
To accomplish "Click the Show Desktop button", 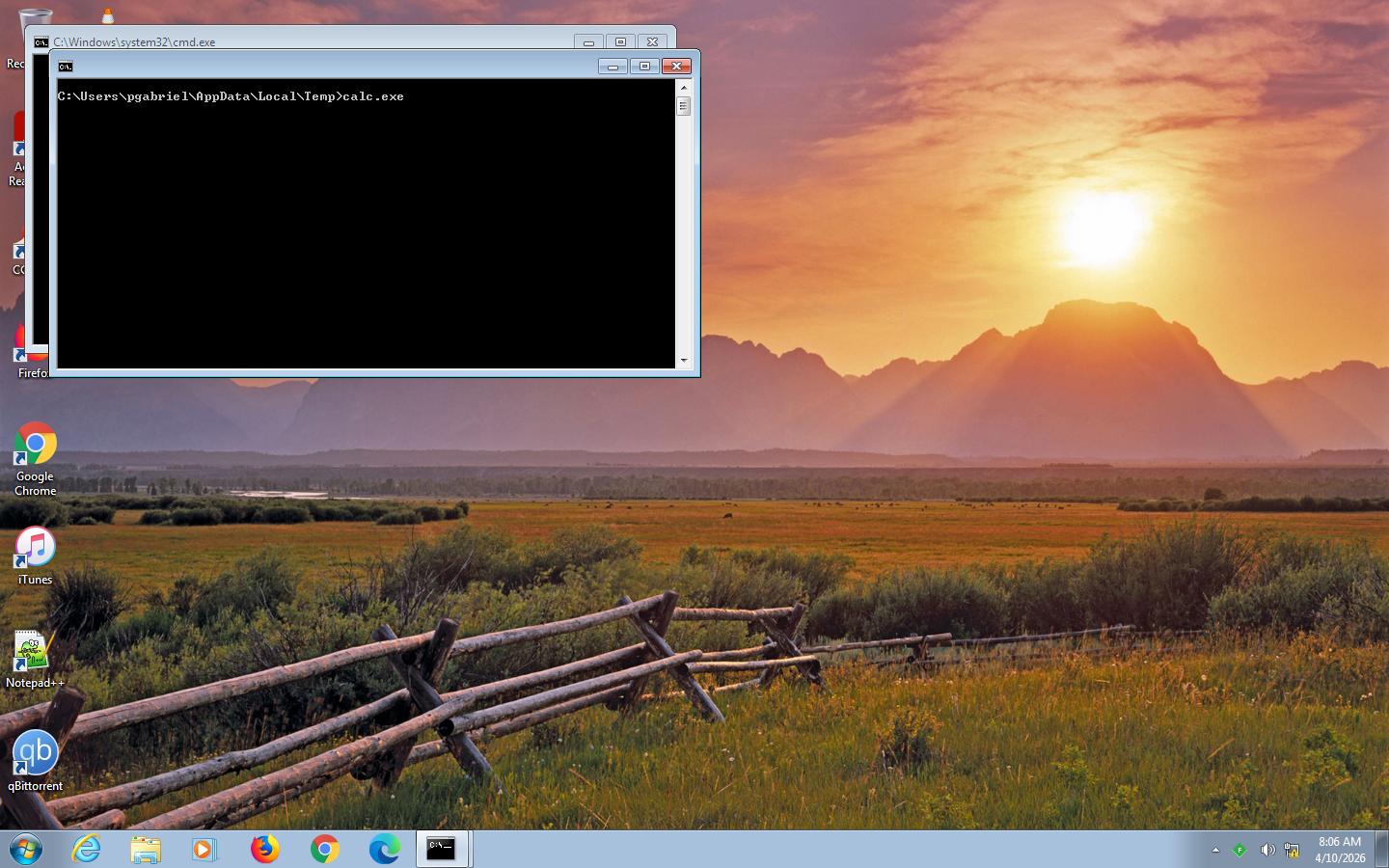I will [1382, 850].
